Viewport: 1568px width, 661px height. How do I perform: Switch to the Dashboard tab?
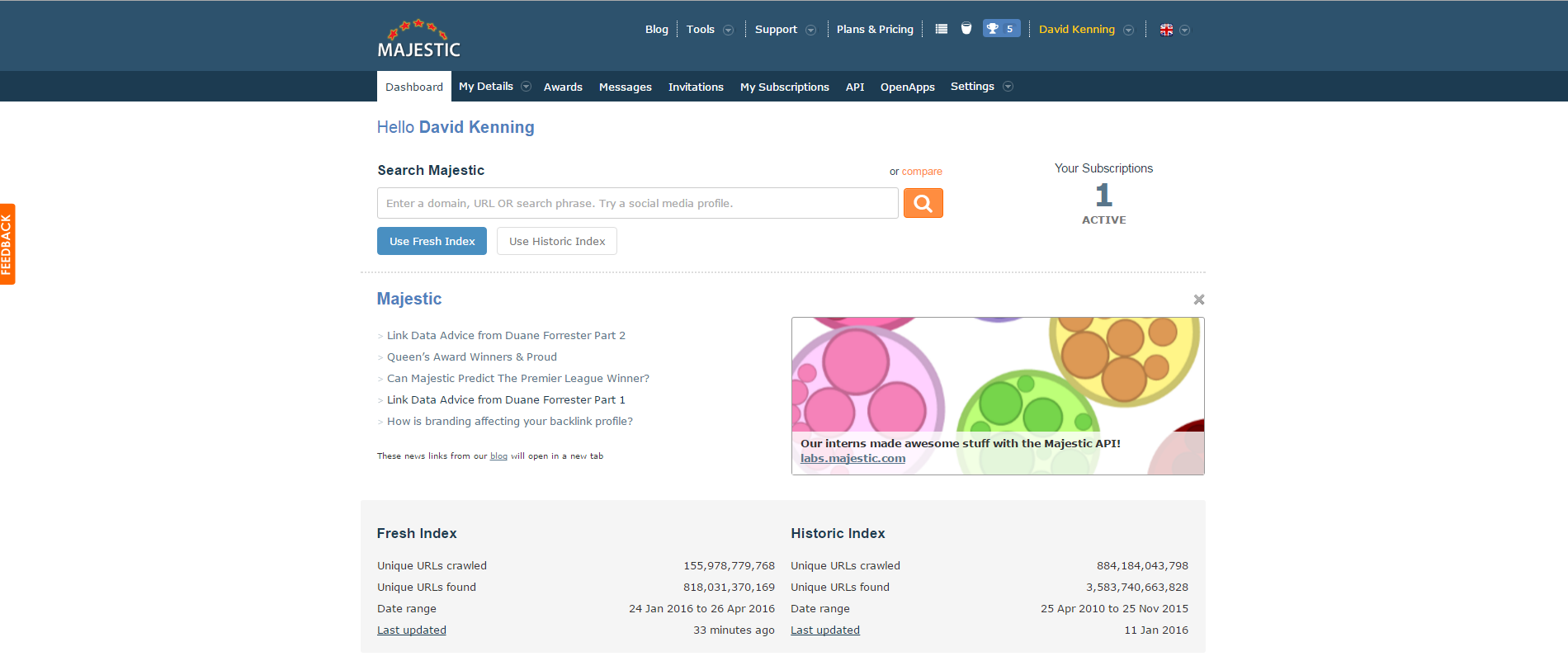pos(414,87)
